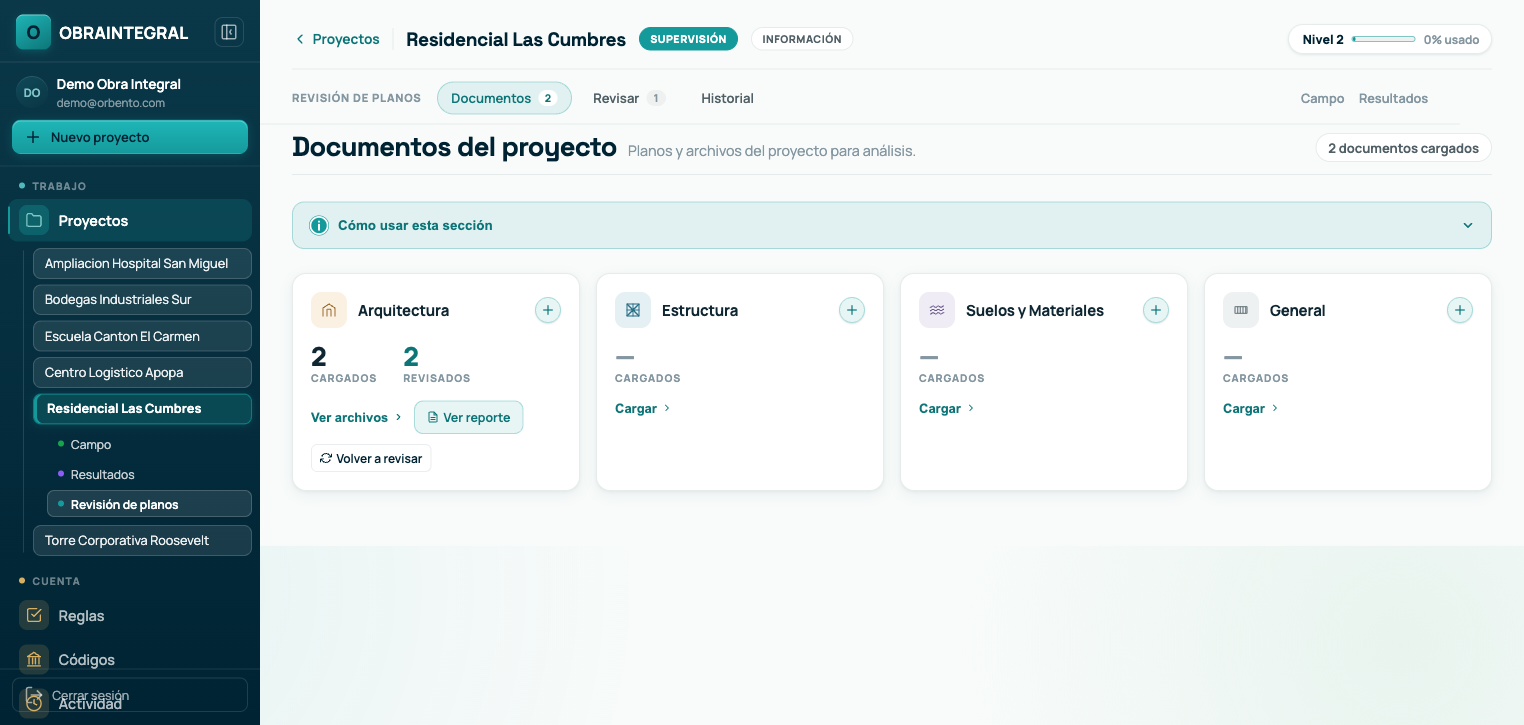Viewport: 1524px width, 725px height.
Task: Click the Volver a revisar button
Action: (x=371, y=458)
